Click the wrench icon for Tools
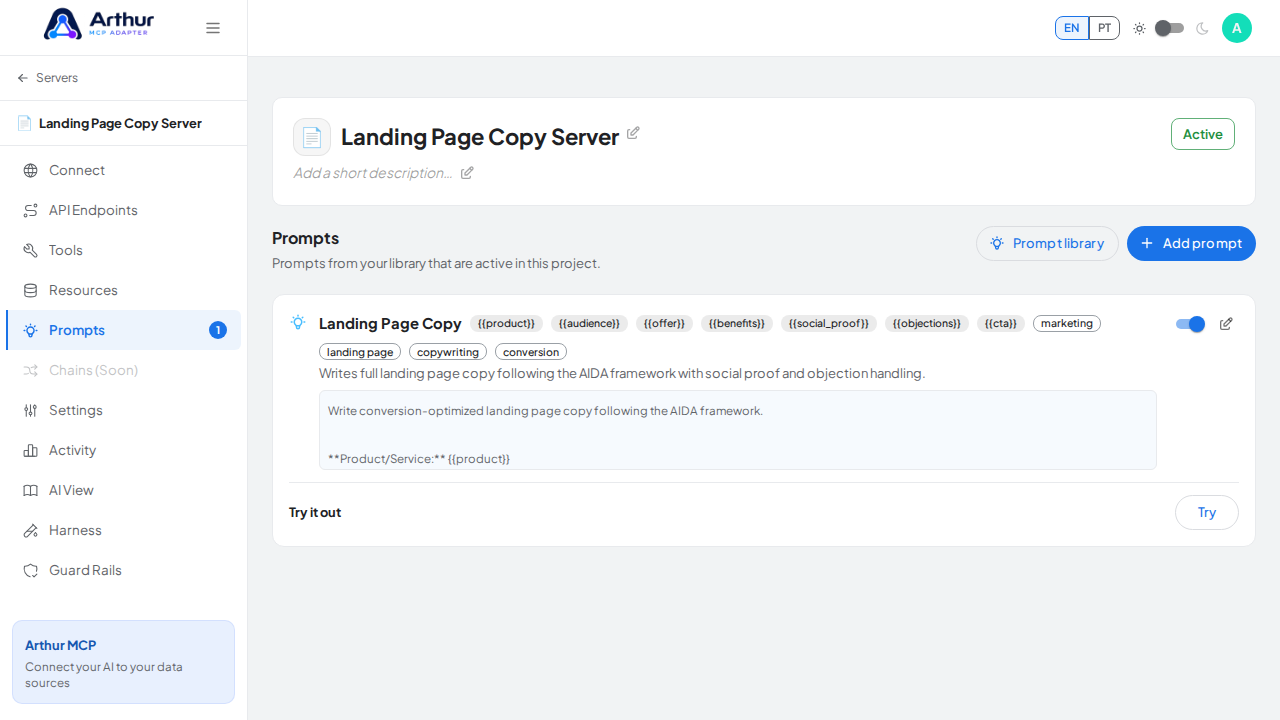Screen dimensions: 1280x720 [30, 250]
